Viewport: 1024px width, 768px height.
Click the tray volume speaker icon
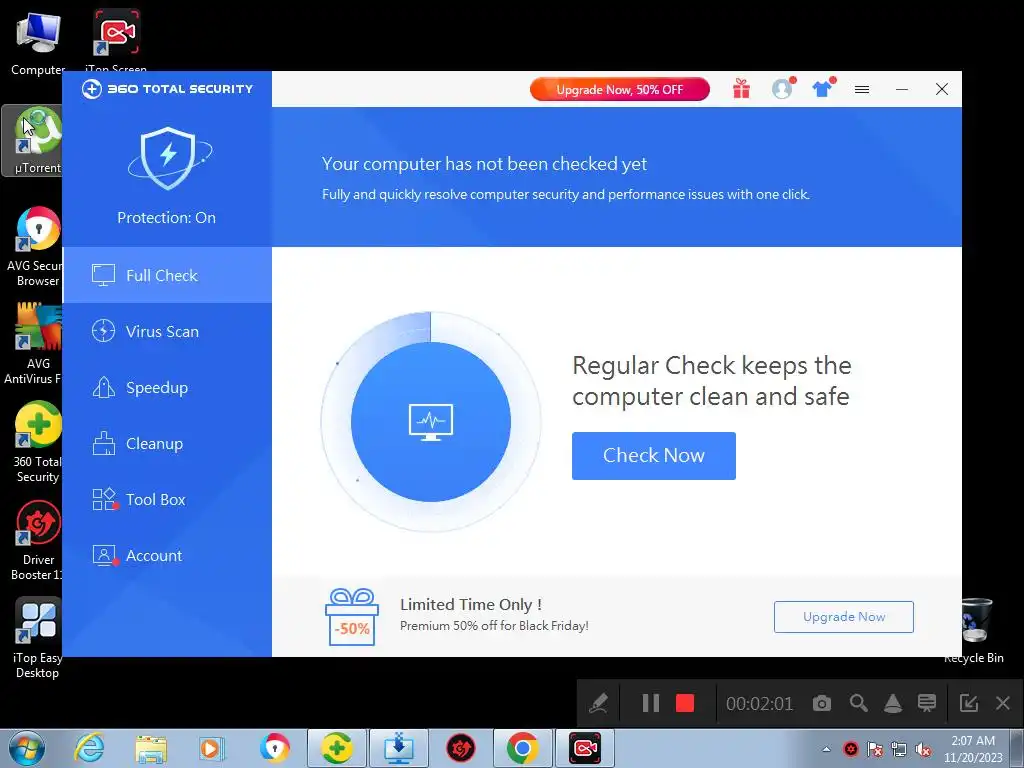tap(923, 749)
